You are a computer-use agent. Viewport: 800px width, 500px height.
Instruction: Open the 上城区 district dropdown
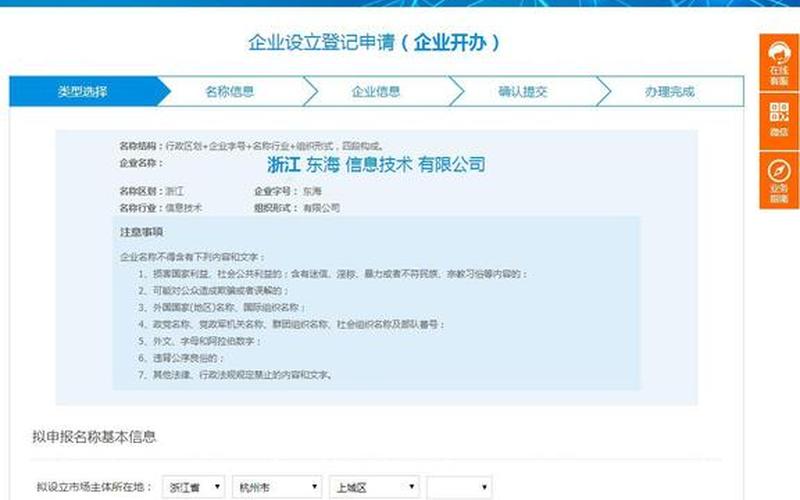coord(374,487)
